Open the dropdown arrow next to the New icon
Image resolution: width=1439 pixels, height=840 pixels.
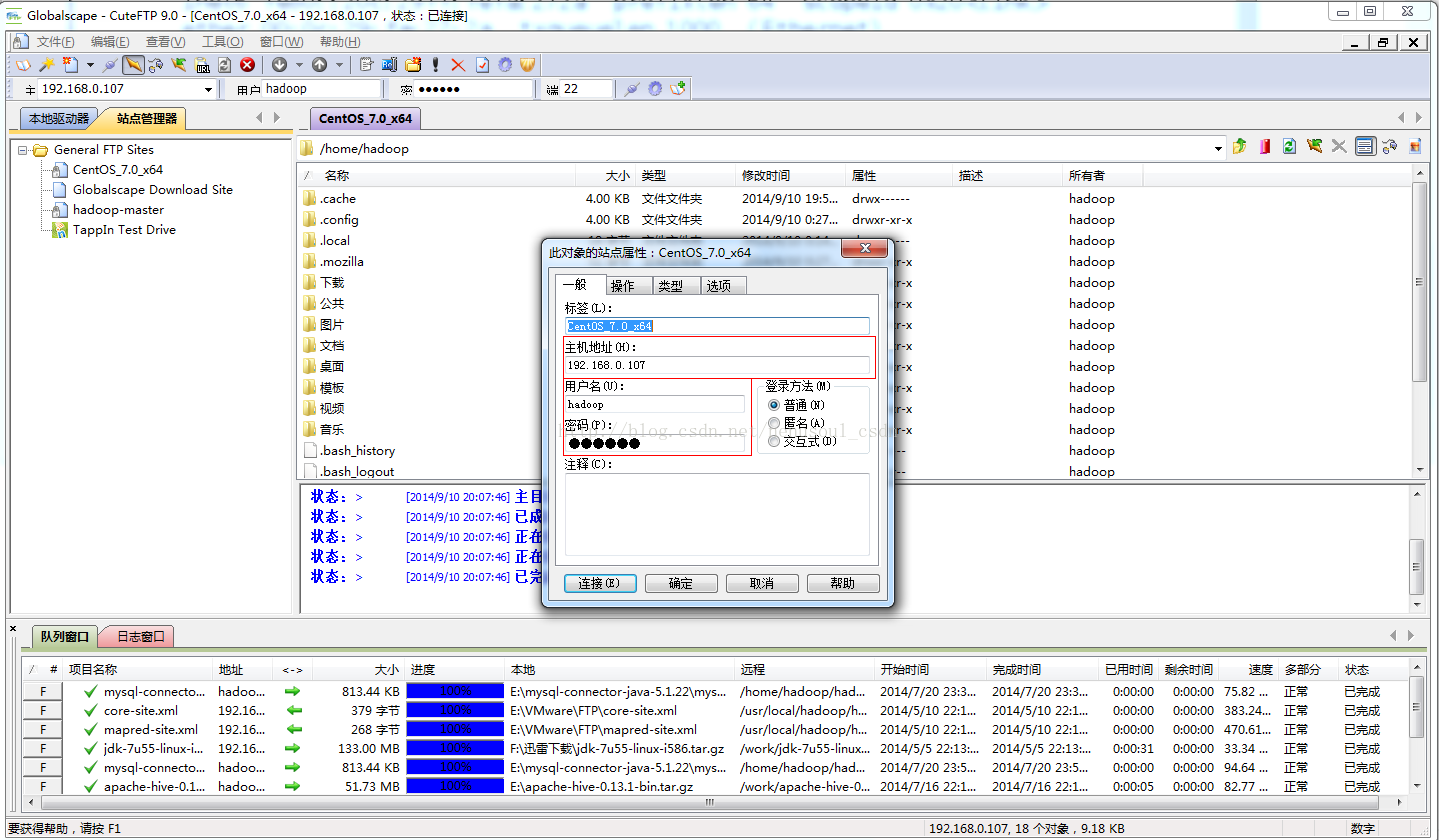(90, 65)
